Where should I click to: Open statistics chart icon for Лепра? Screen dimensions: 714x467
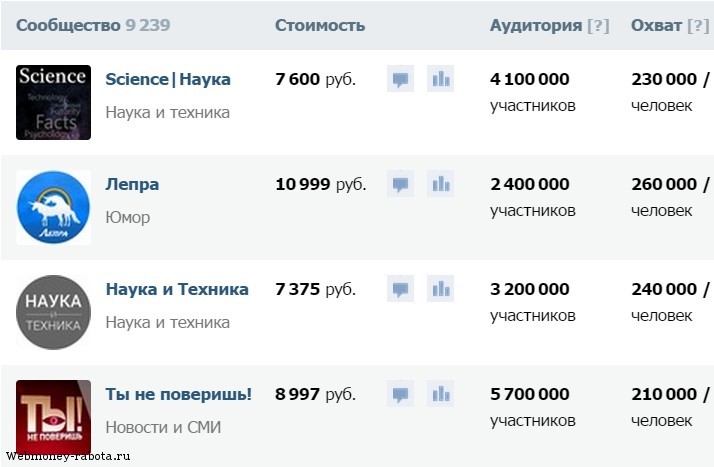click(x=440, y=184)
